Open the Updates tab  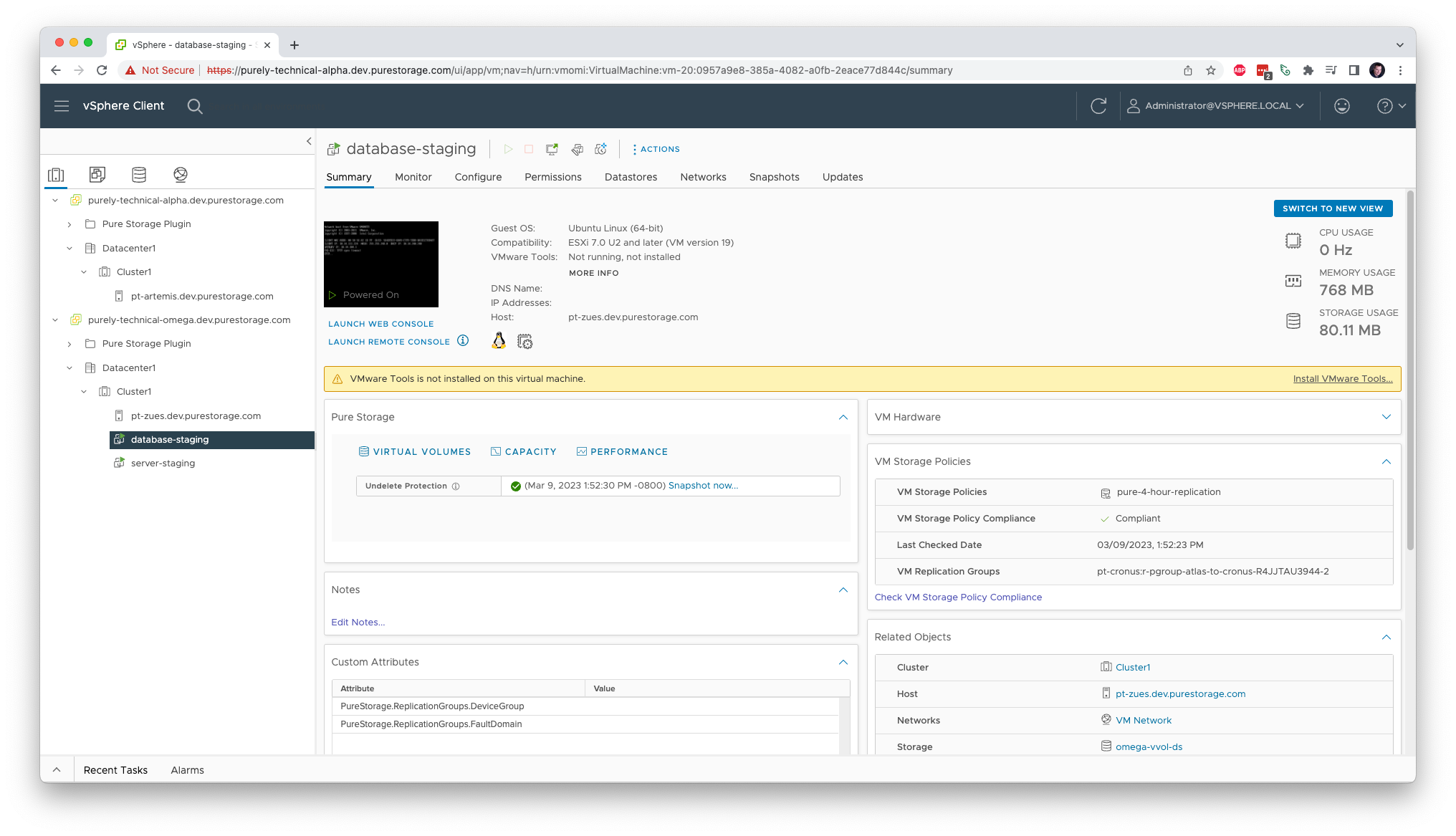coord(843,177)
